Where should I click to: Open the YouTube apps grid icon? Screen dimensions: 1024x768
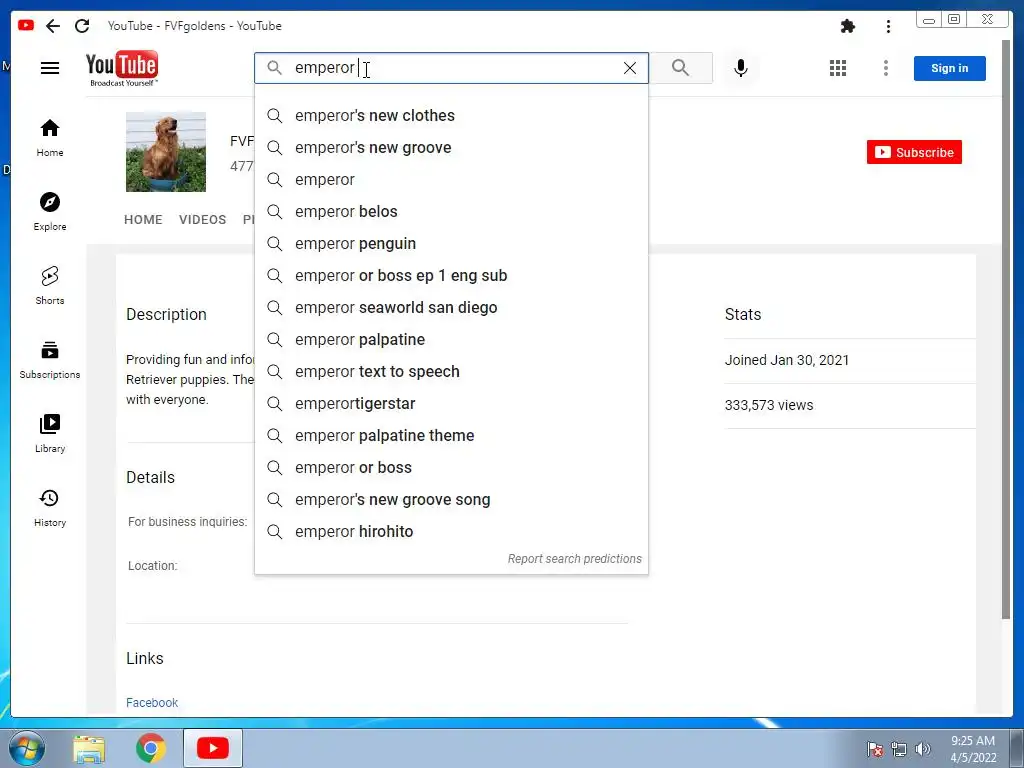[838, 68]
